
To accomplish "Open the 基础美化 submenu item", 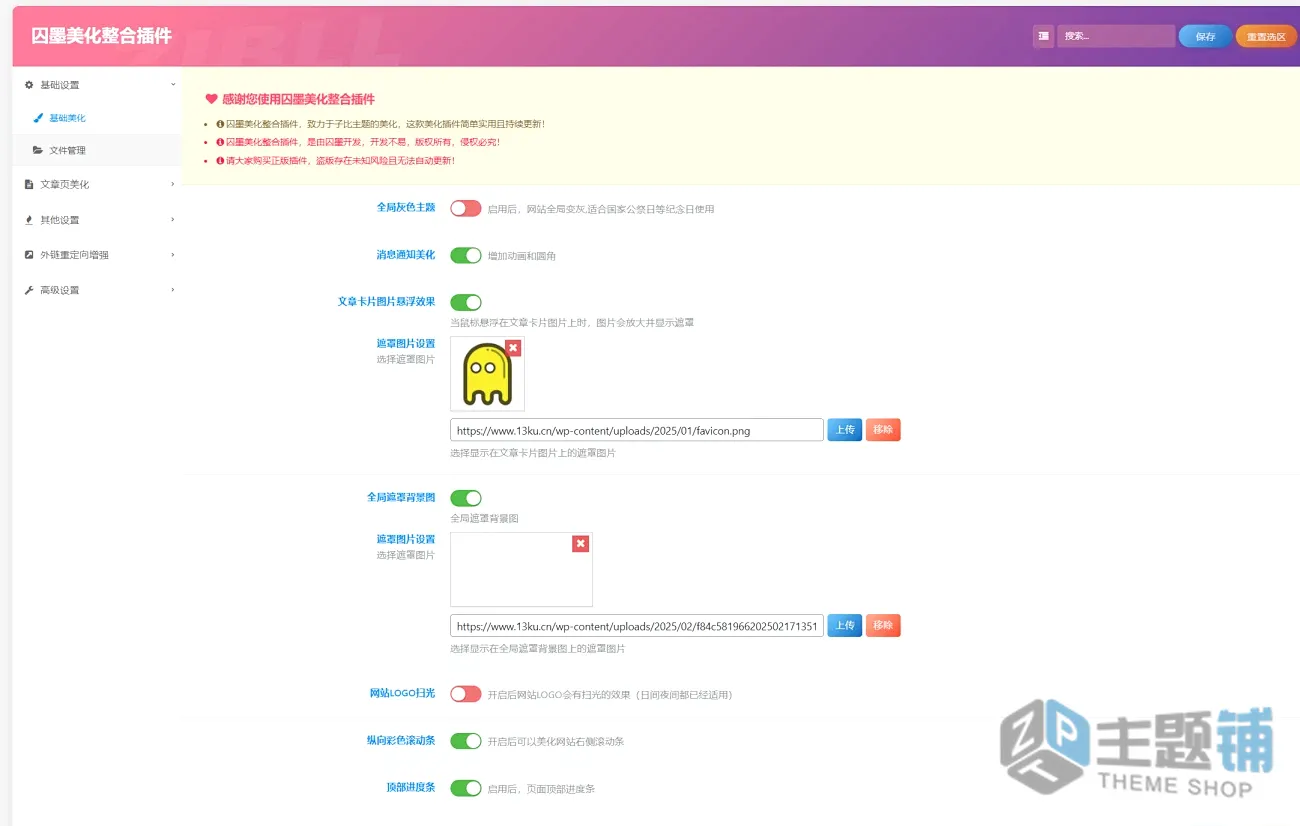I will [97, 118].
